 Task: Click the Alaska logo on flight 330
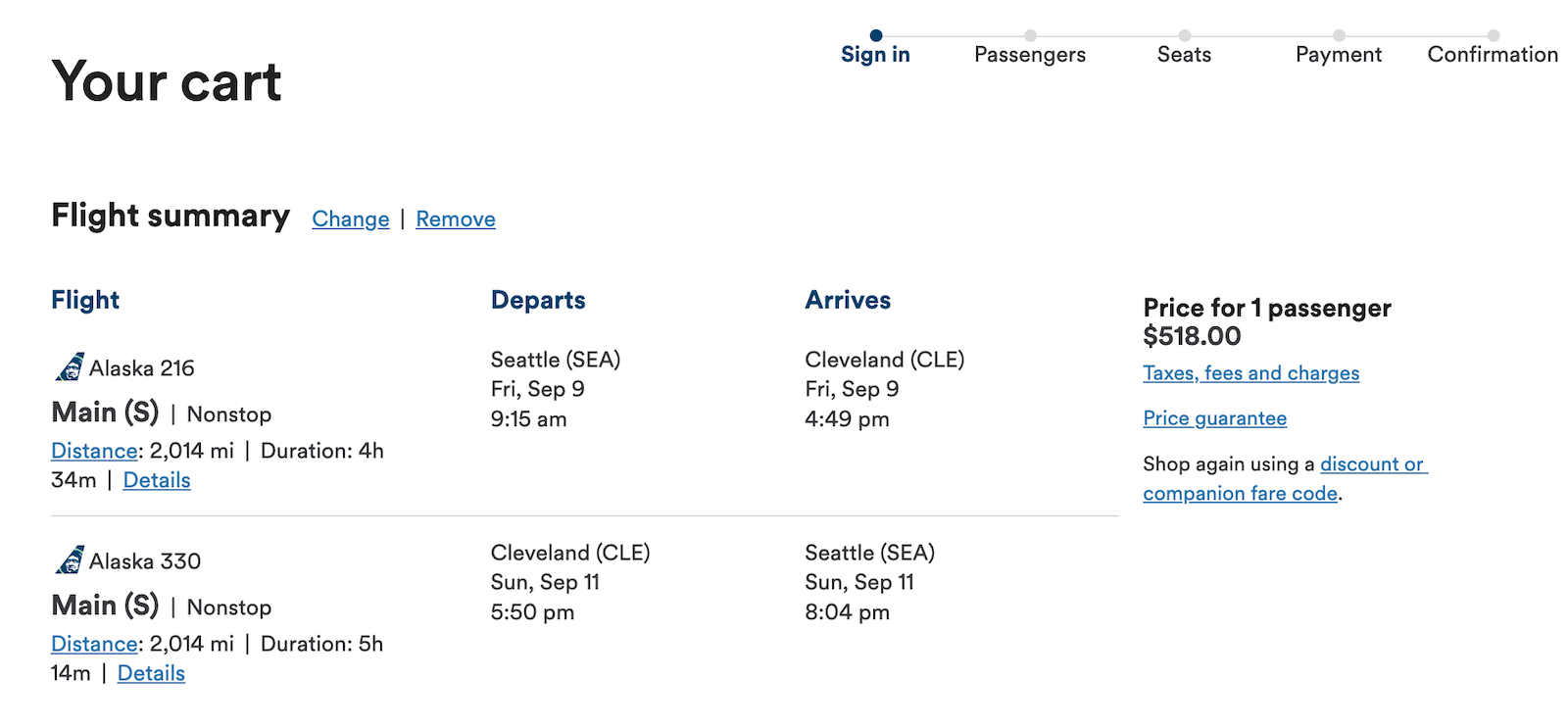tap(68, 560)
